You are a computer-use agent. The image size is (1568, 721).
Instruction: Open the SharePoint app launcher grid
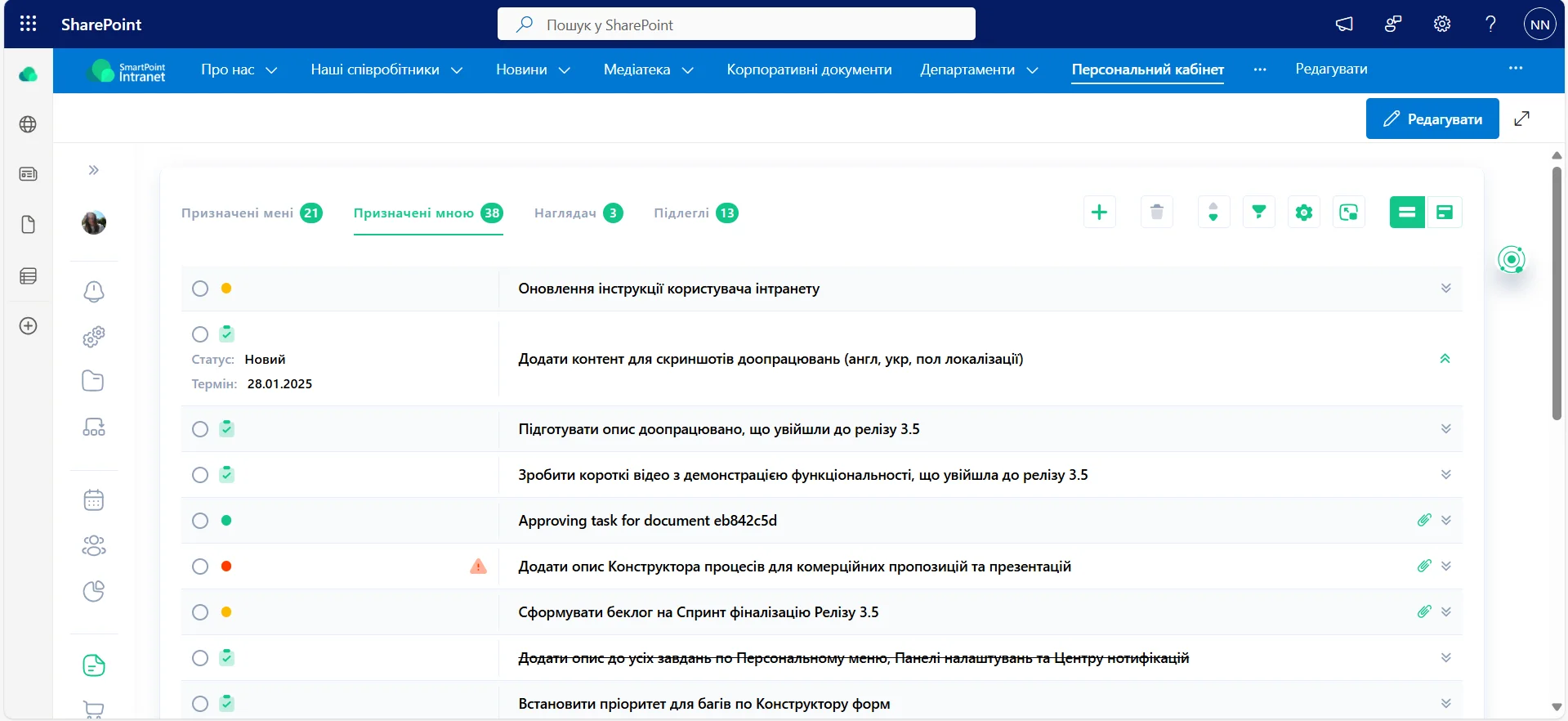click(28, 24)
